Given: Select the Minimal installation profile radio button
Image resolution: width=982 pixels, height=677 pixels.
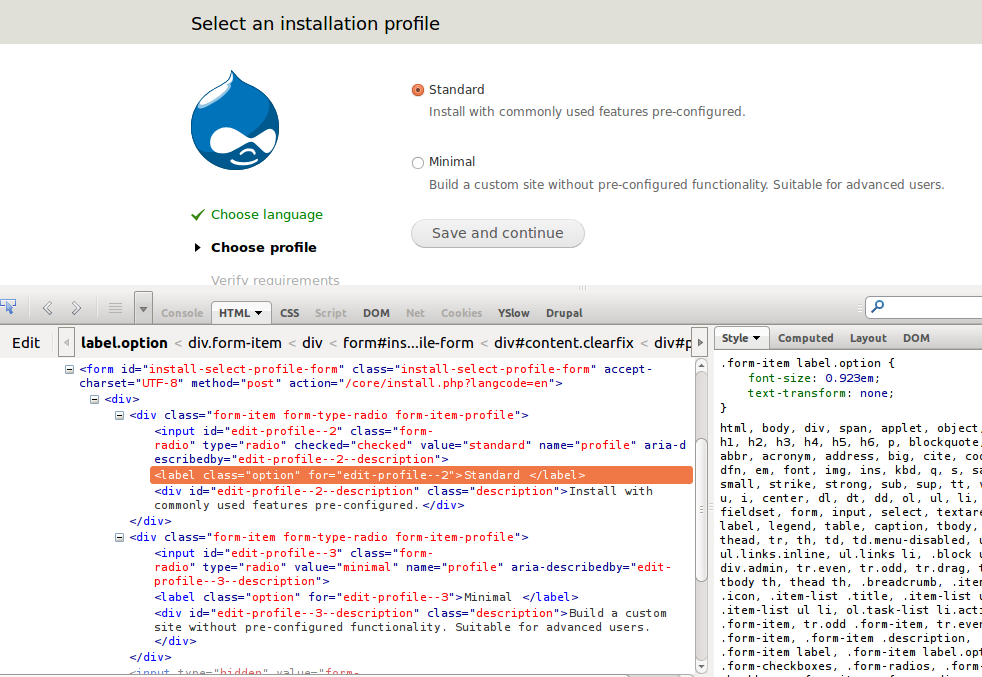Looking at the screenshot, I should click(417, 161).
